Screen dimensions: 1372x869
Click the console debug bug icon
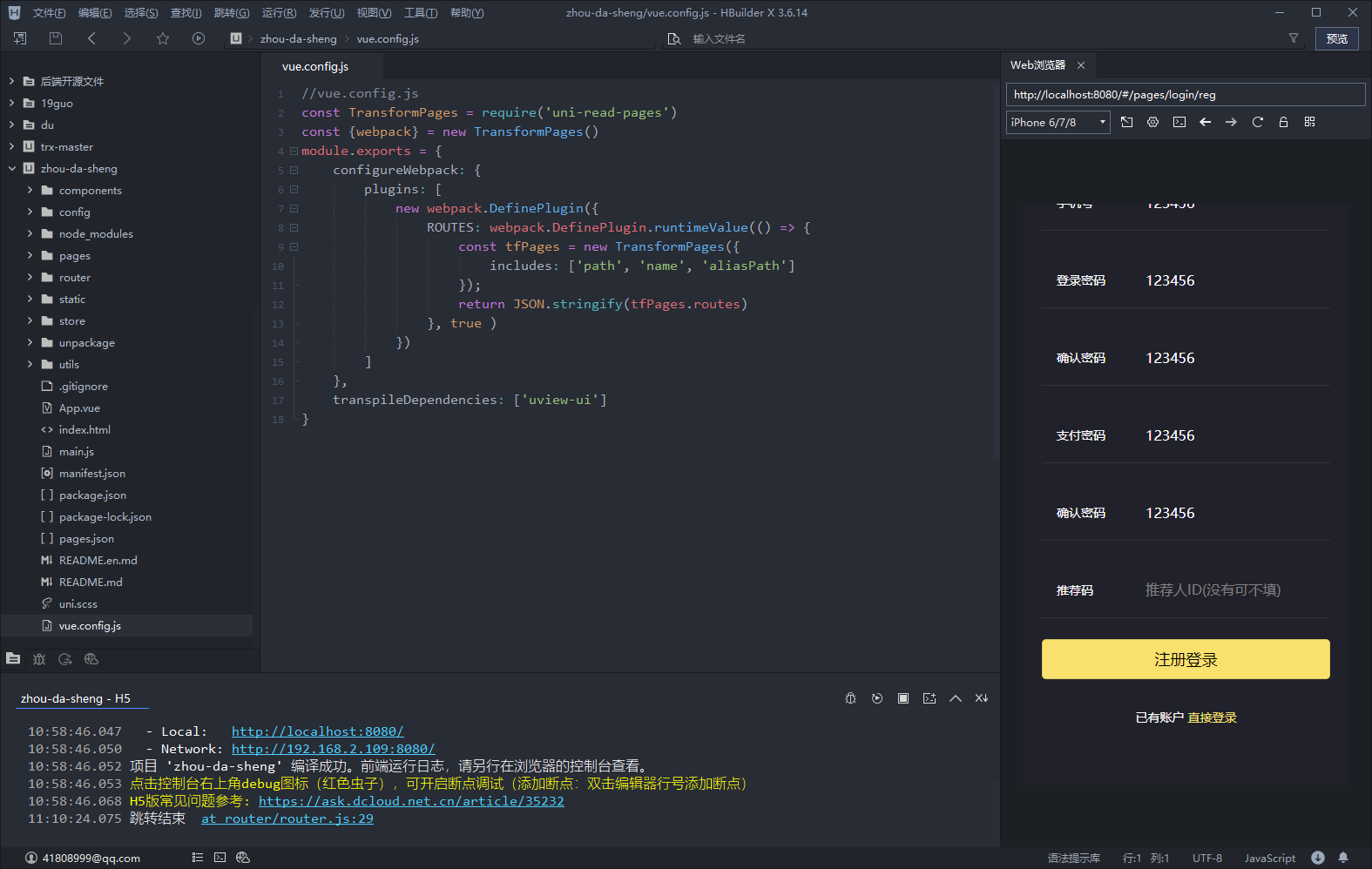tap(851, 698)
